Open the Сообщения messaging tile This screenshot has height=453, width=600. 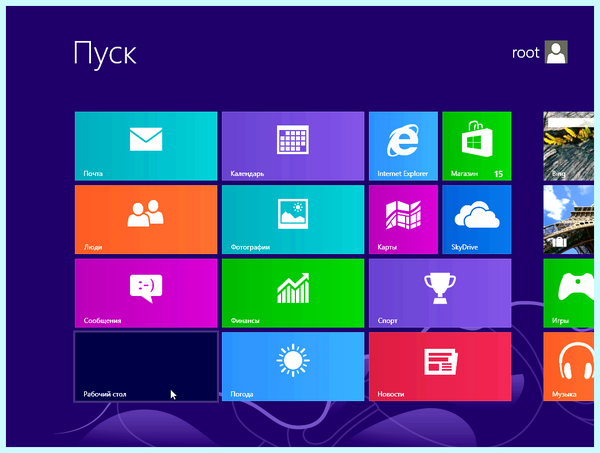click(146, 293)
